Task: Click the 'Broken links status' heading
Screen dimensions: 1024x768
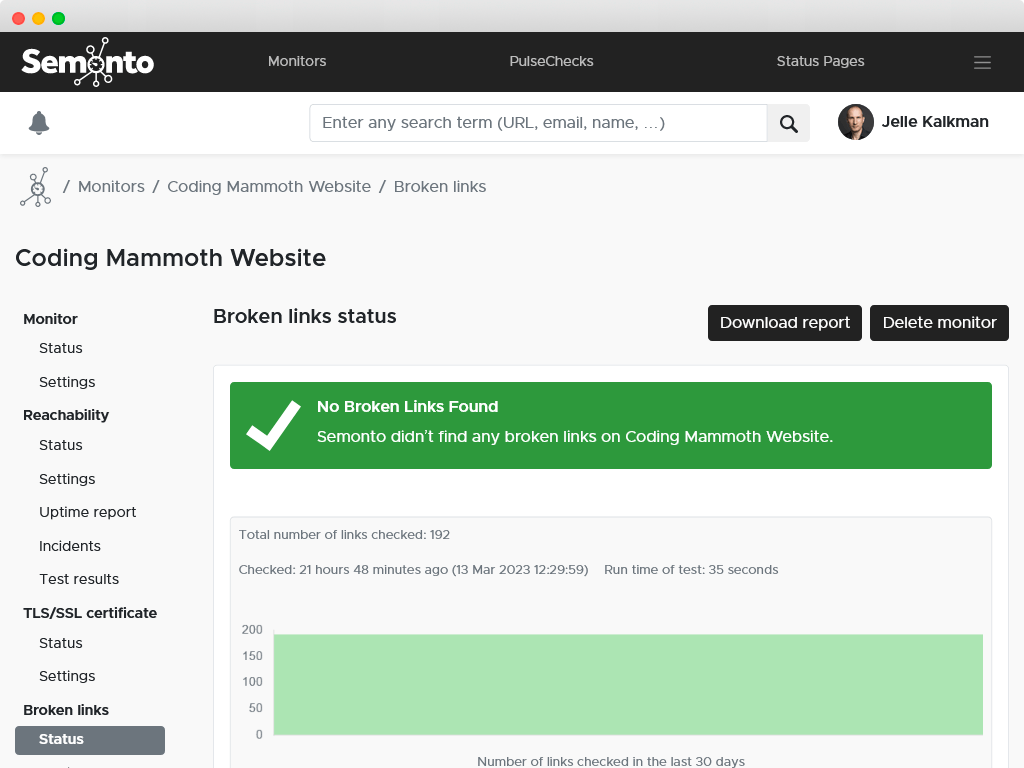Action: pos(305,316)
